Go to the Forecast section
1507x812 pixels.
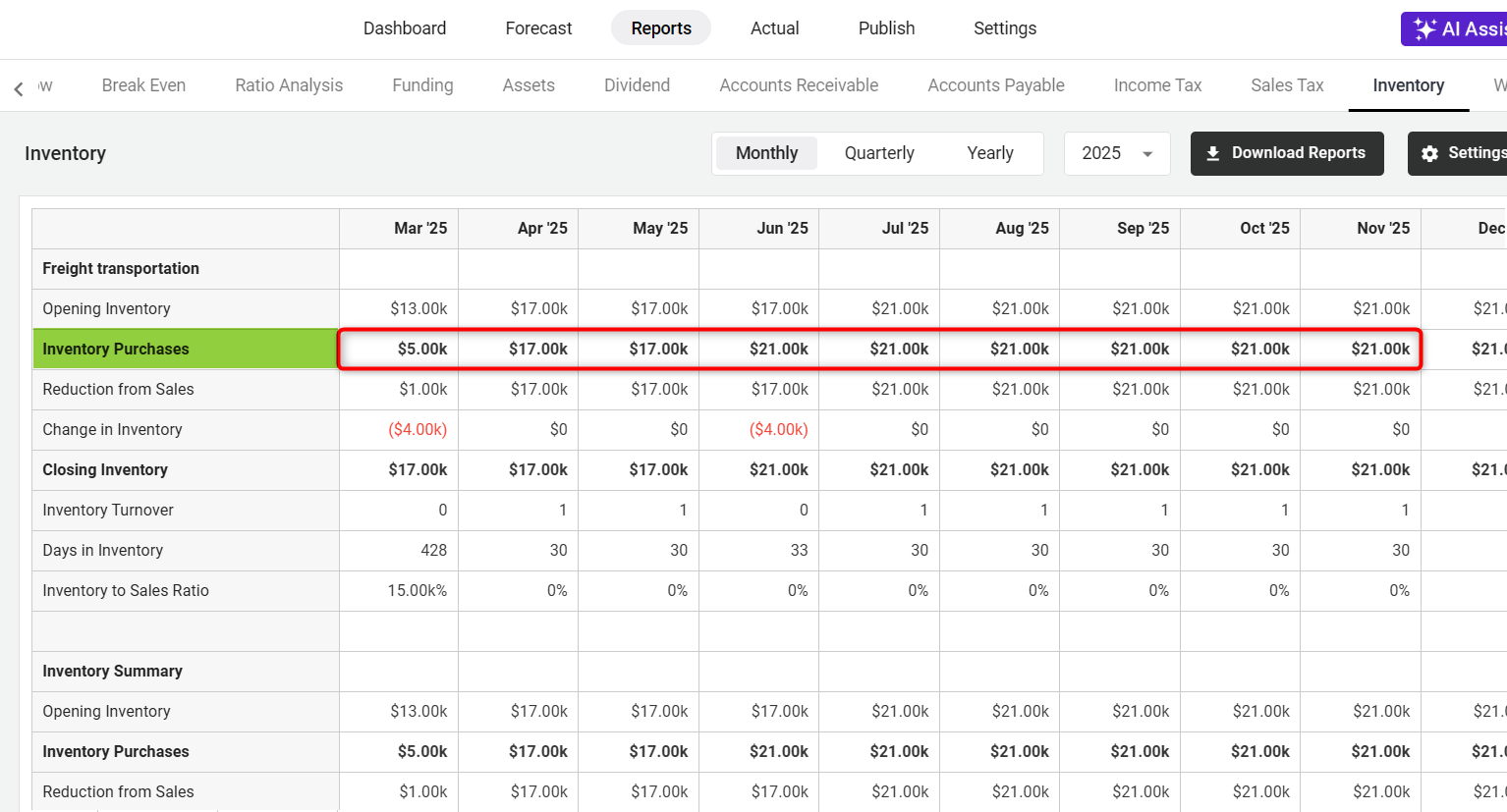coord(538,28)
